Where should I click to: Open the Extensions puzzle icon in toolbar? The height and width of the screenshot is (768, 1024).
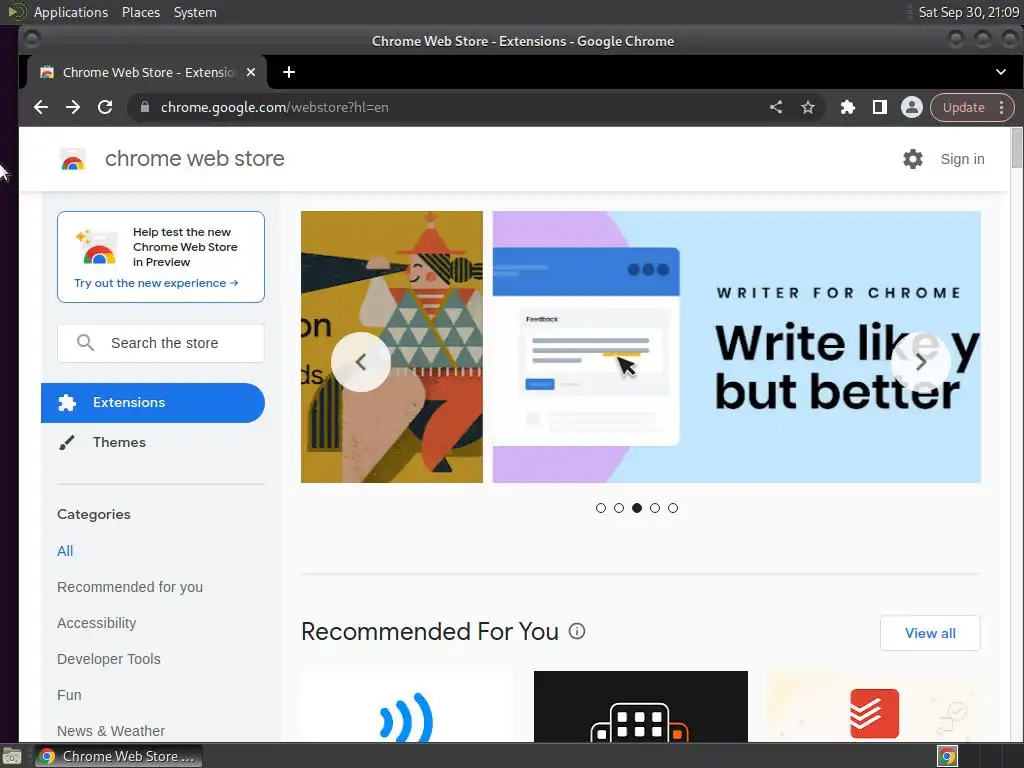[848, 107]
